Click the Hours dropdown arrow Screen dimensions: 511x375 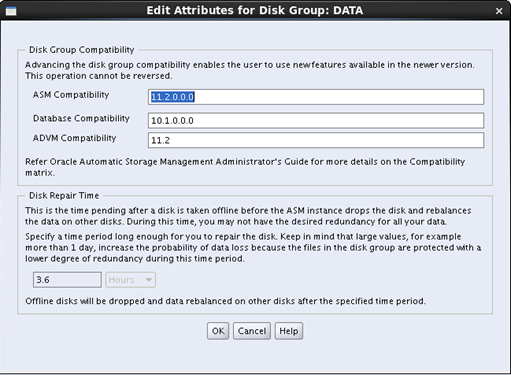[149, 280]
